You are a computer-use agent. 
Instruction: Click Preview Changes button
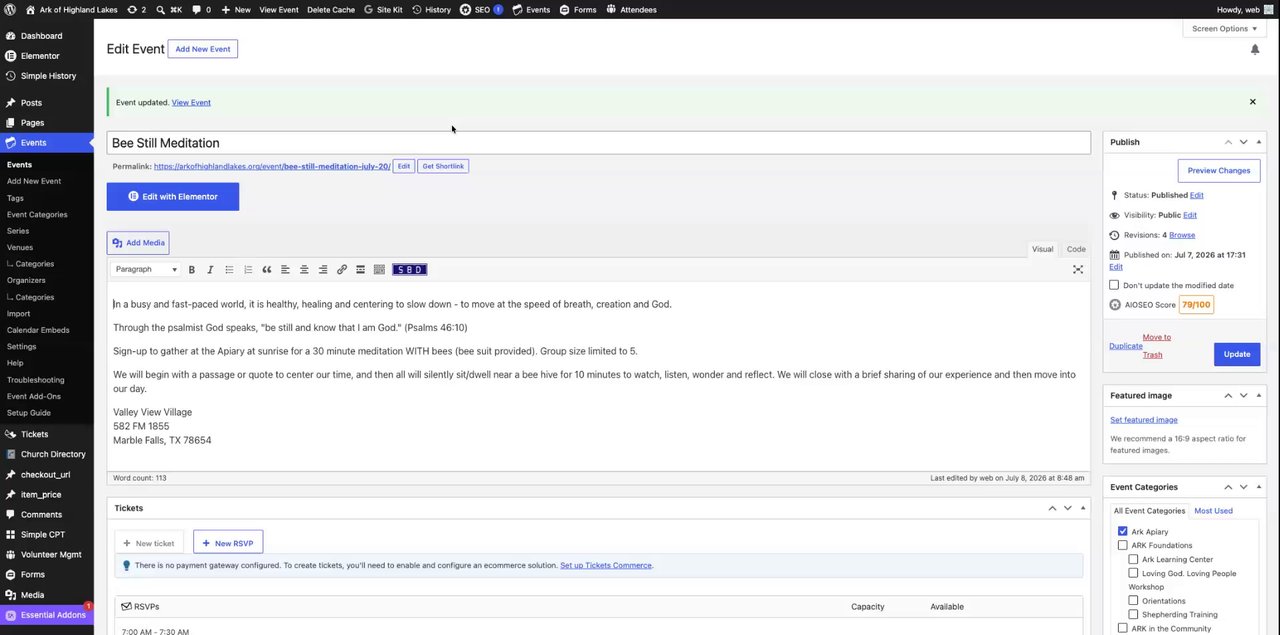tap(1219, 171)
